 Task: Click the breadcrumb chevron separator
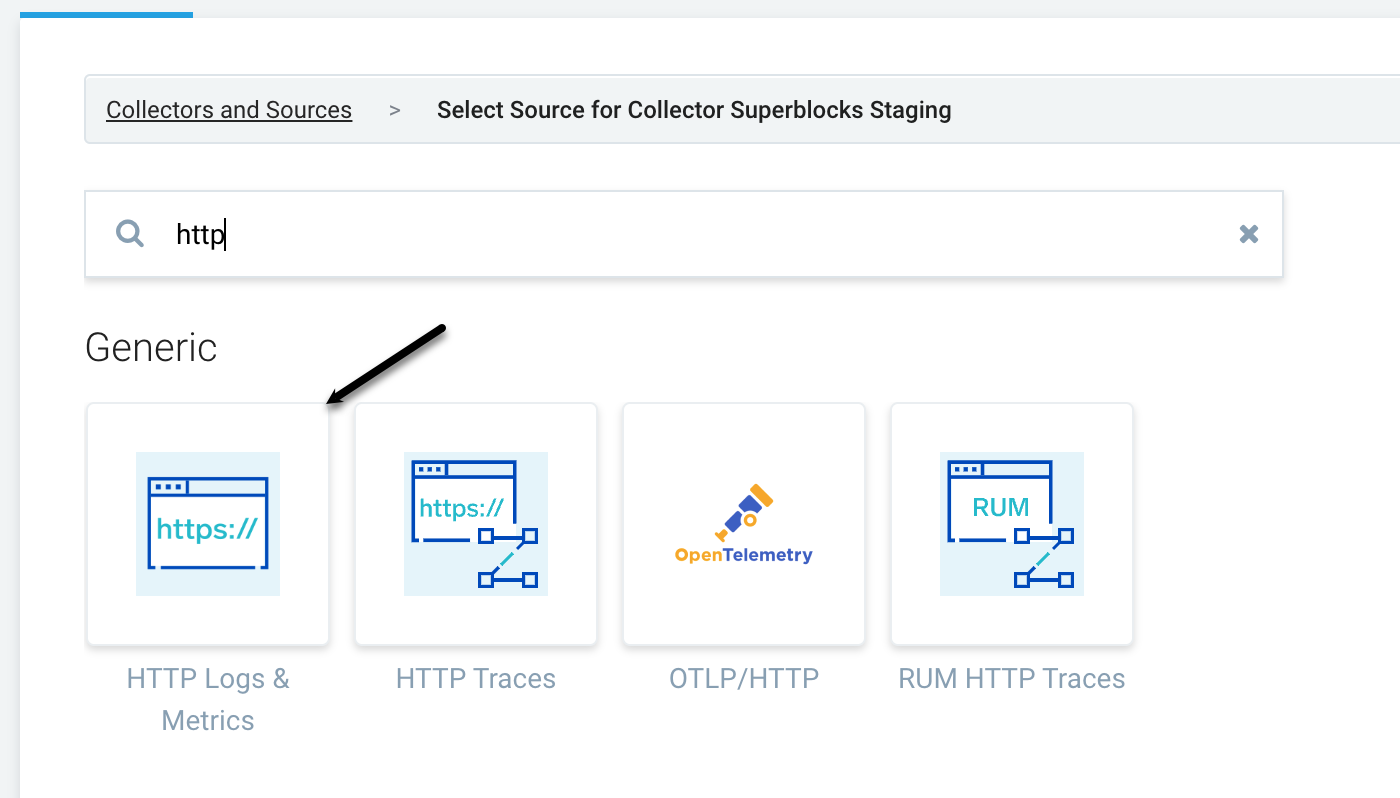pyautogui.click(x=393, y=110)
